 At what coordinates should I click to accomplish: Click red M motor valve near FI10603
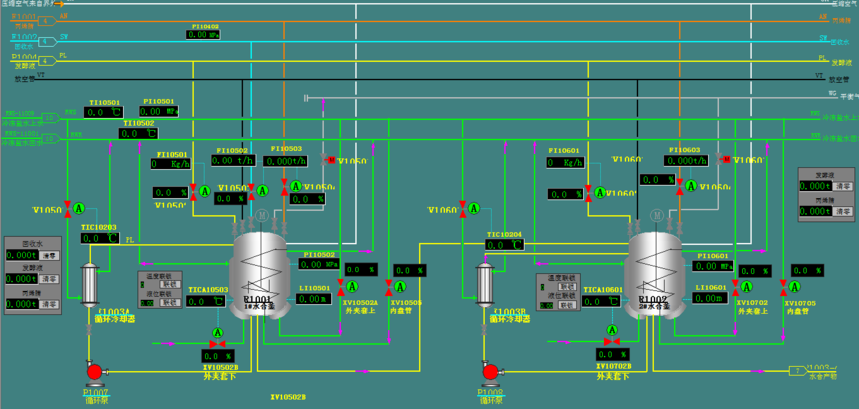pos(726,159)
